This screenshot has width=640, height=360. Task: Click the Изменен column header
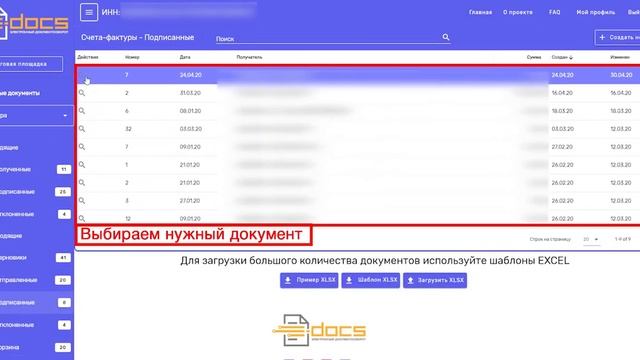620,57
